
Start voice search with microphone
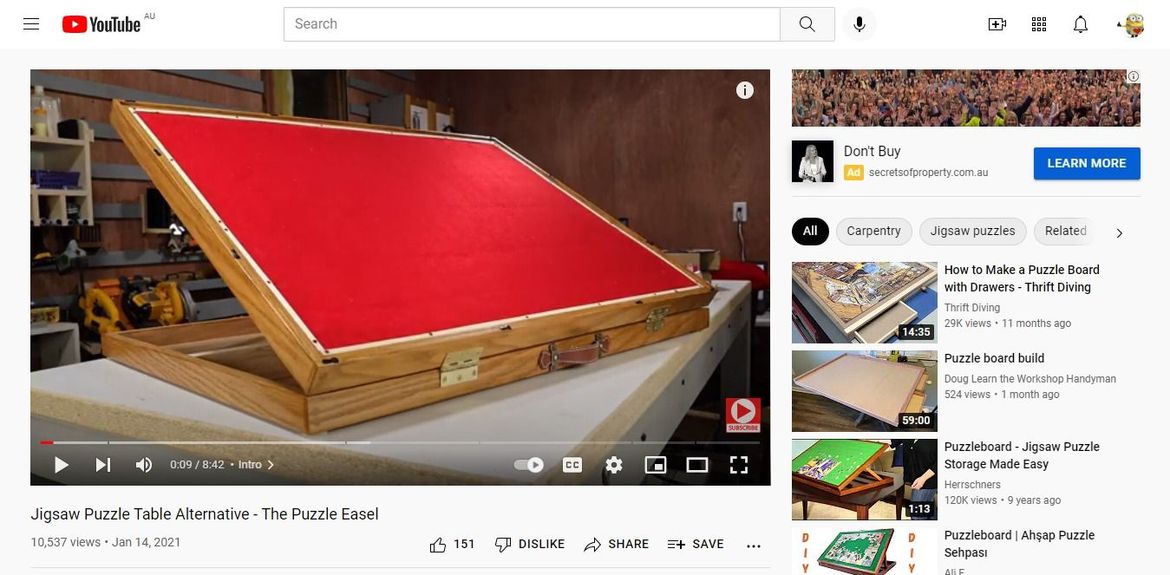pos(859,24)
